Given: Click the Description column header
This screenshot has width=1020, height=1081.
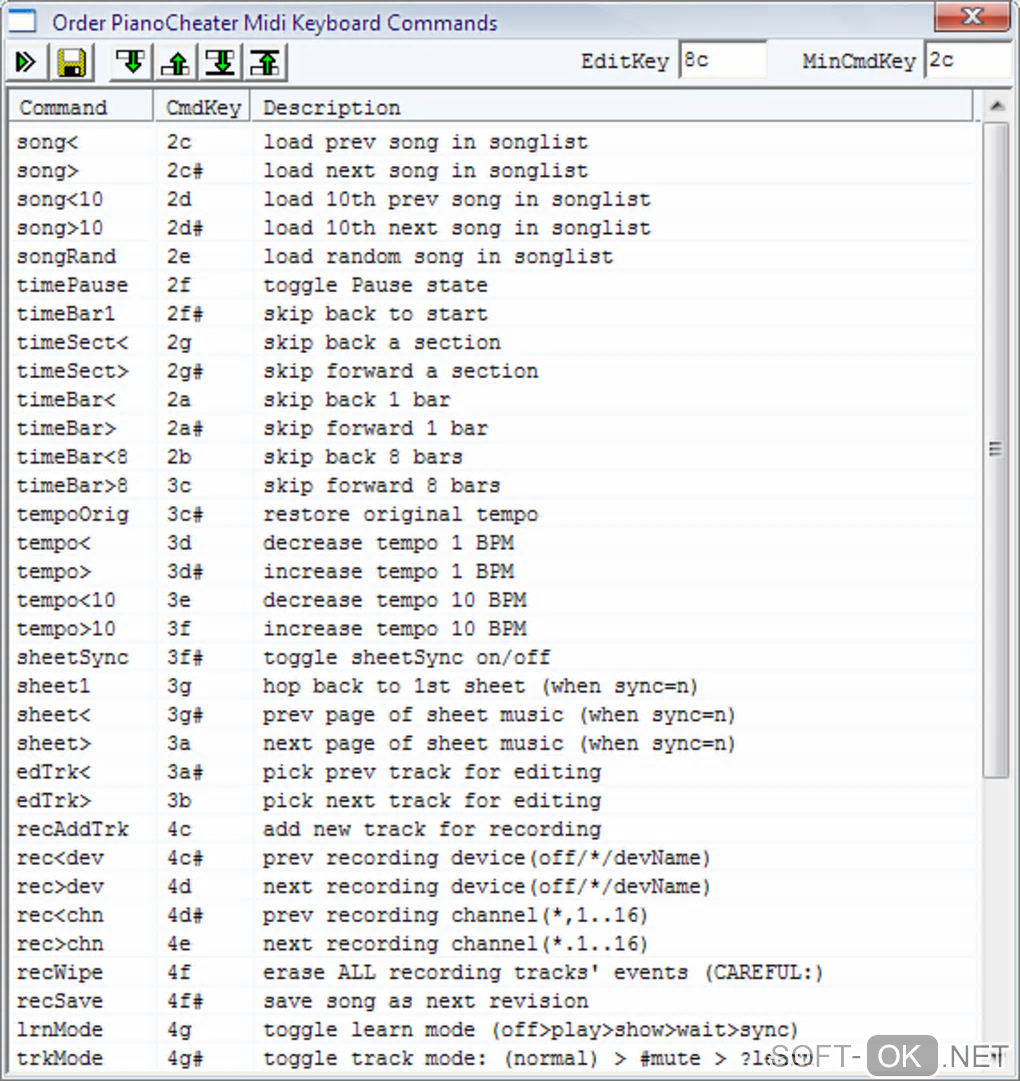Looking at the screenshot, I should click(612, 108).
